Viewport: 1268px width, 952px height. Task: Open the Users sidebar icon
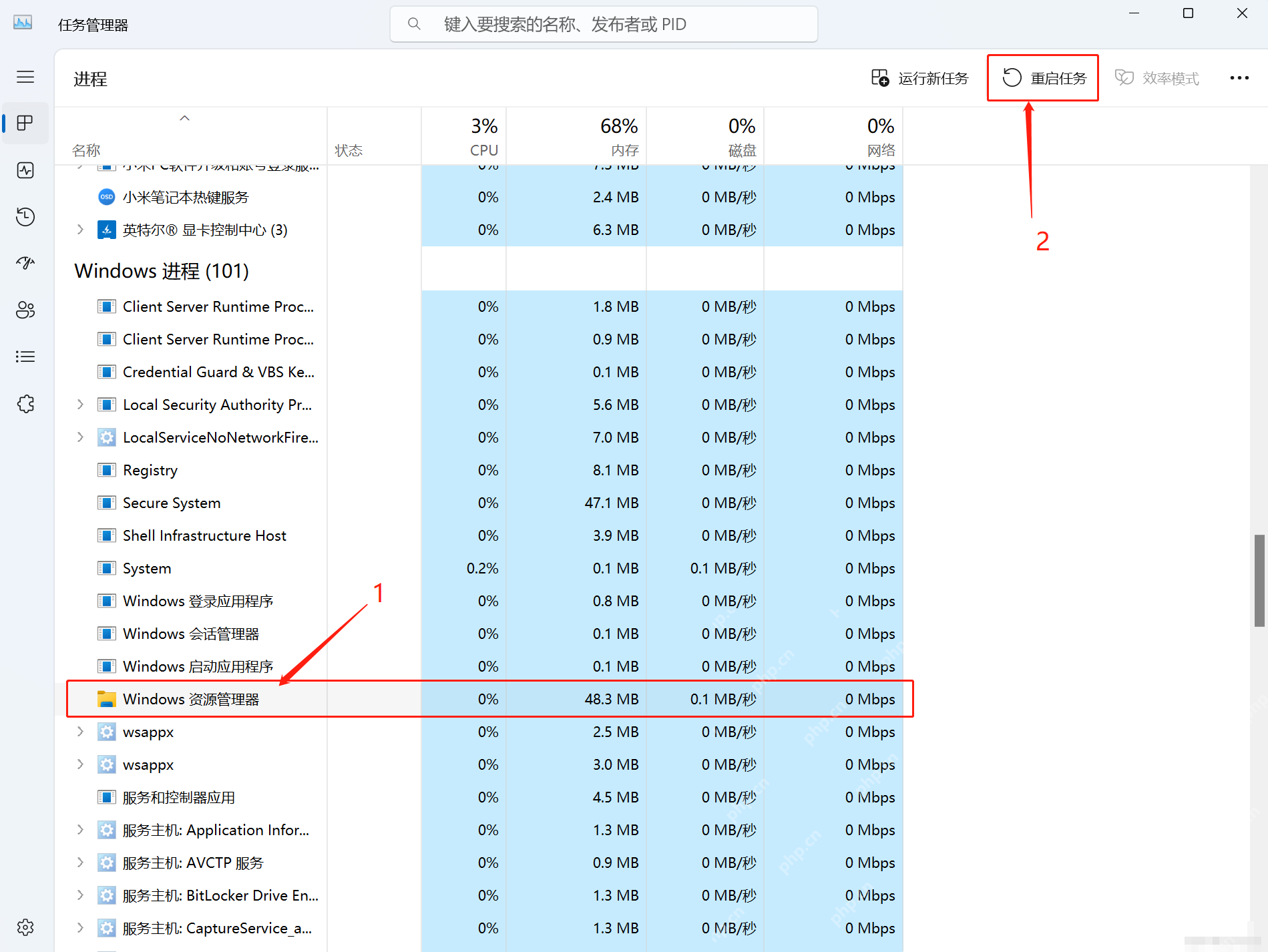click(x=25, y=310)
